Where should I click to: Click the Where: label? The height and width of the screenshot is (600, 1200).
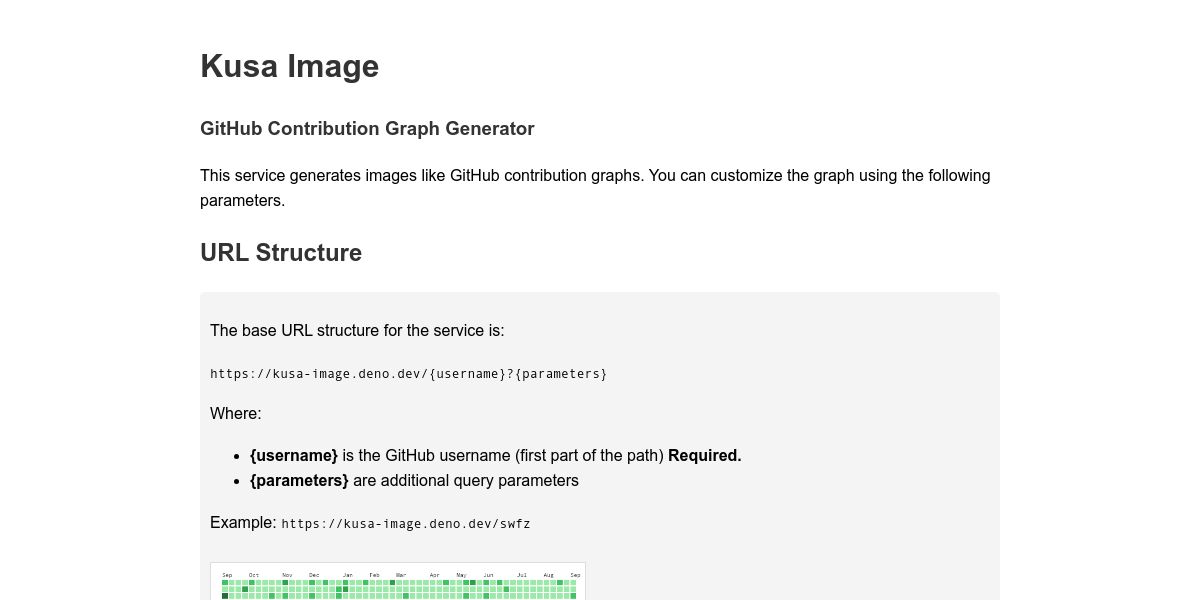click(x=236, y=414)
